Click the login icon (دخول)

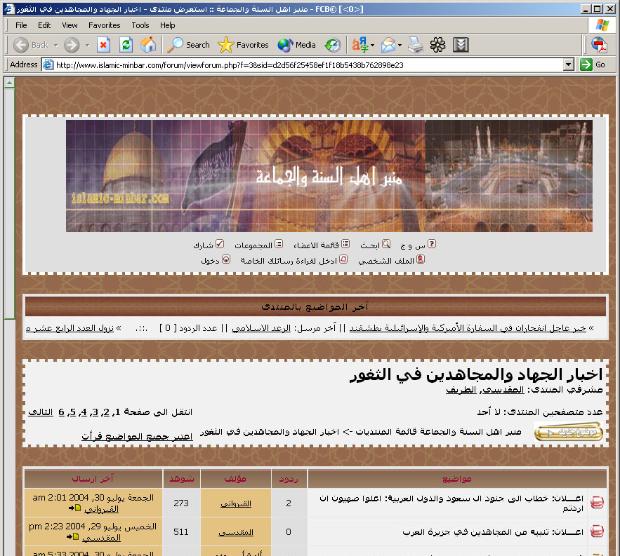tap(226, 259)
